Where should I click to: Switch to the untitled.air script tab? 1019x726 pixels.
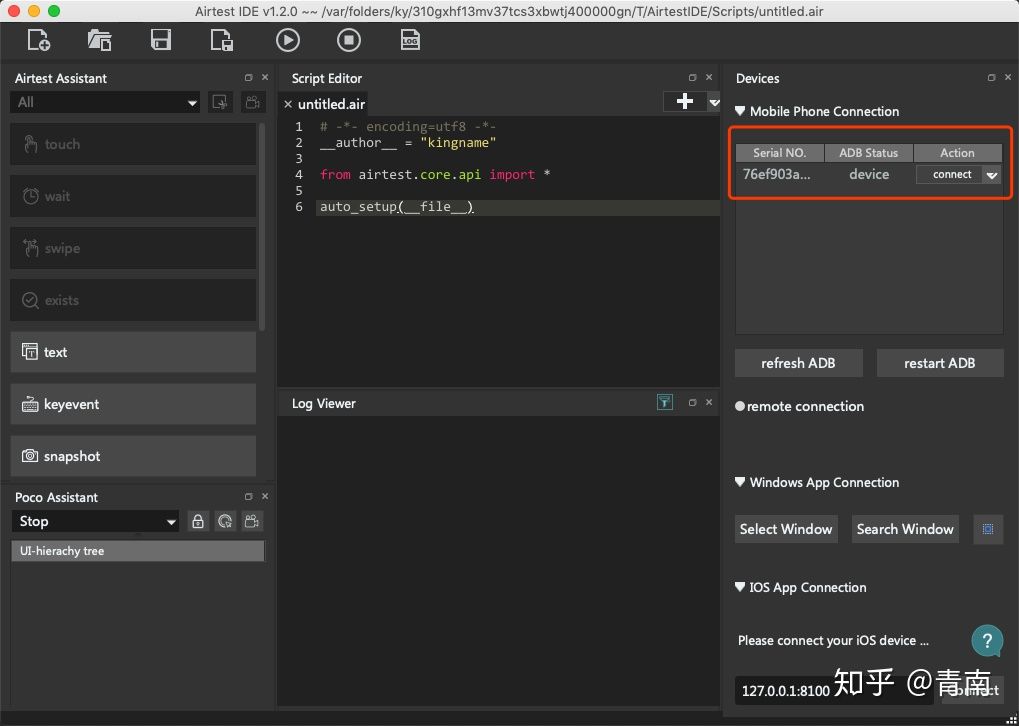(331, 104)
